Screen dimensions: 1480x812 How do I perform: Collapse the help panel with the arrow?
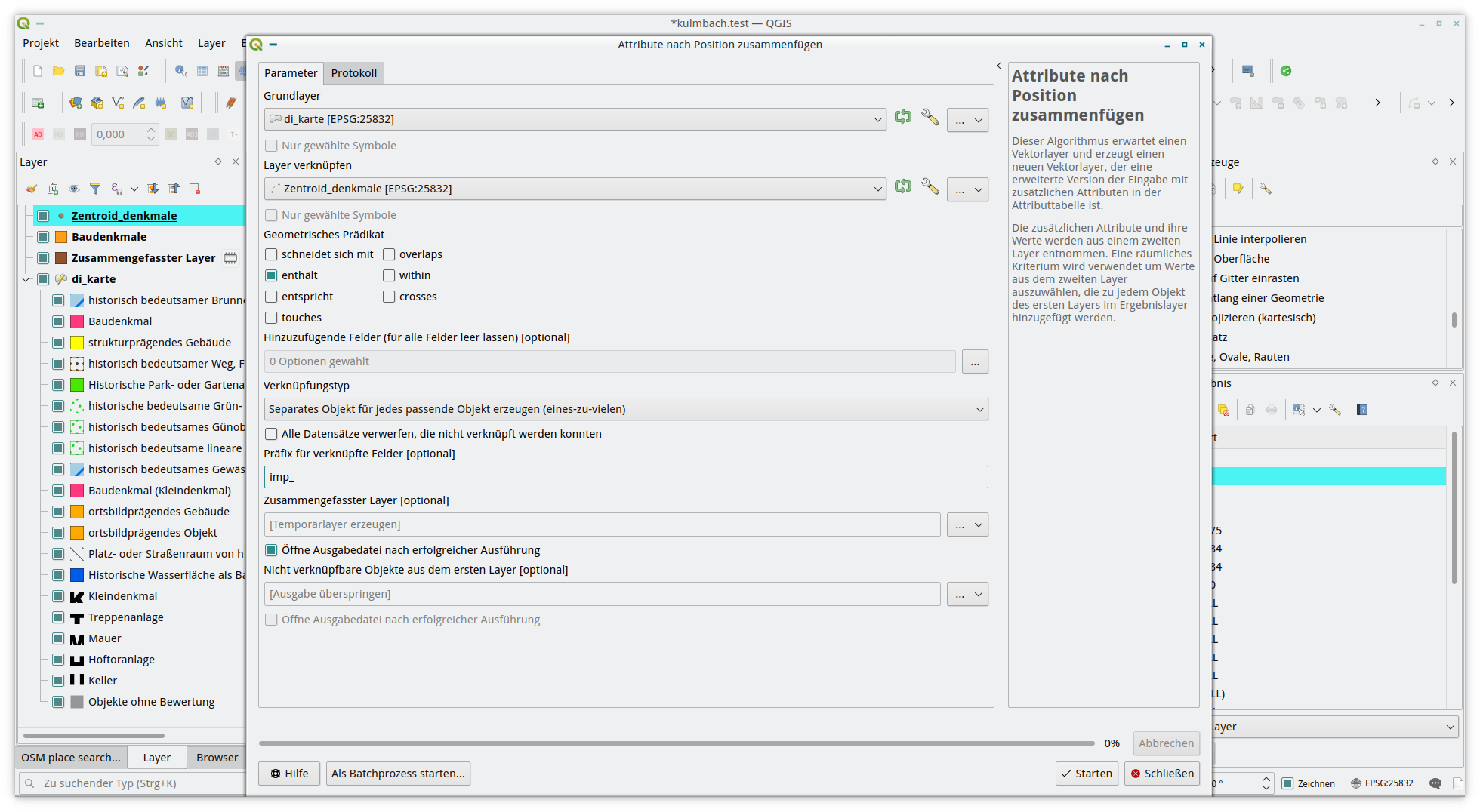pos(999,66)
